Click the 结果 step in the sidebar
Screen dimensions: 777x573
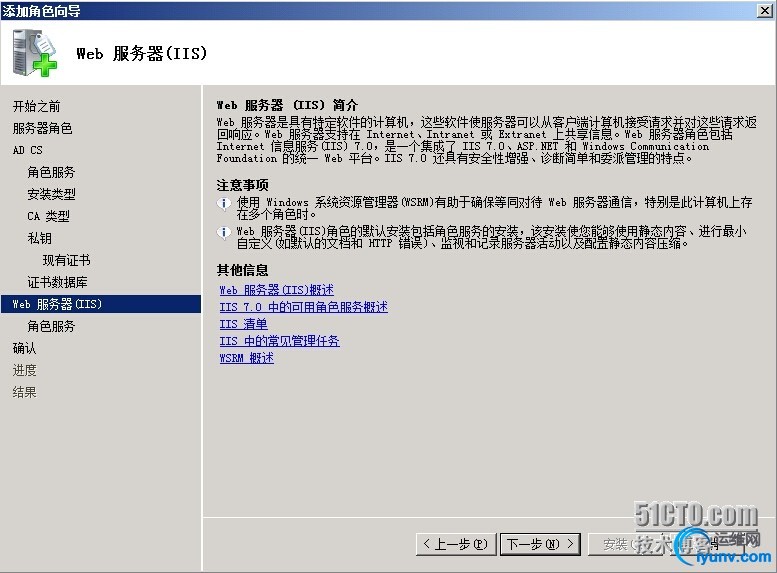[24, 392]
